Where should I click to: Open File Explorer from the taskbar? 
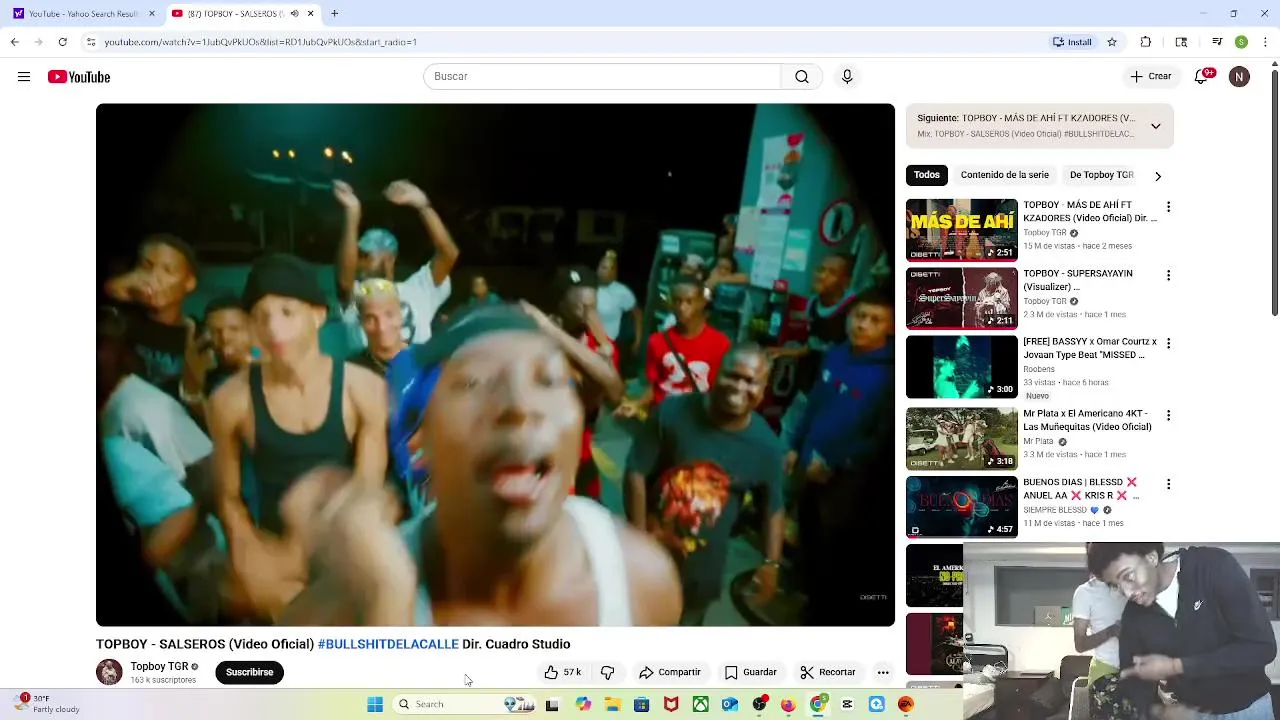point(612,704)
